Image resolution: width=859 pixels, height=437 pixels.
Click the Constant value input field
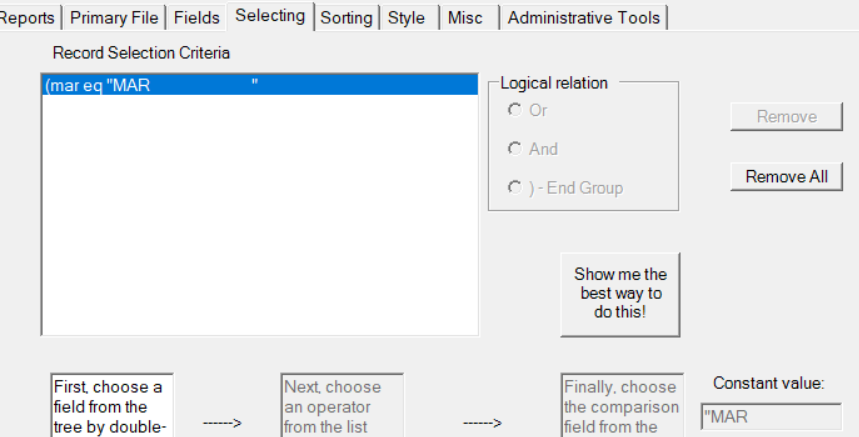coord(770,416)
